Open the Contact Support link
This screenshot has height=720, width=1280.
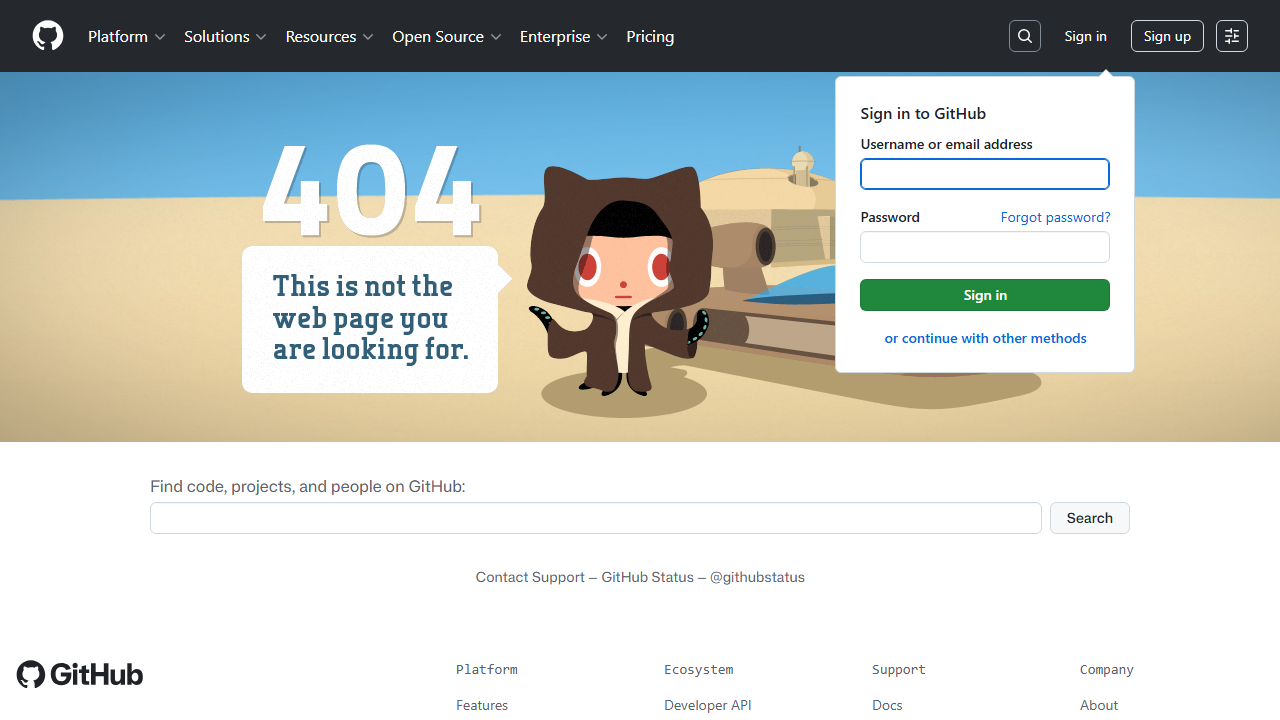pyautogui.click(x=530, y=577)
